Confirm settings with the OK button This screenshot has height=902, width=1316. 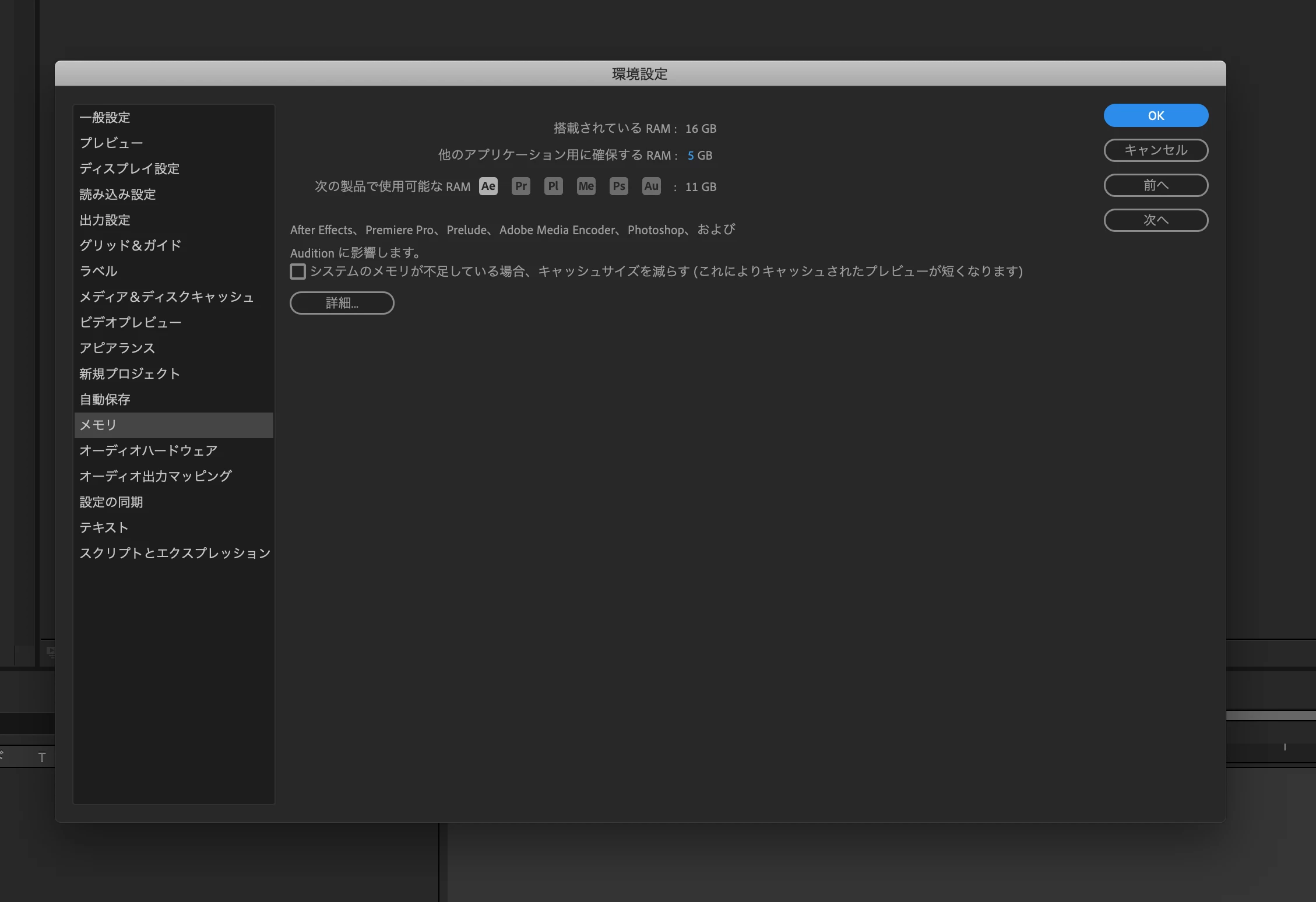click(x=1156, y=115)
